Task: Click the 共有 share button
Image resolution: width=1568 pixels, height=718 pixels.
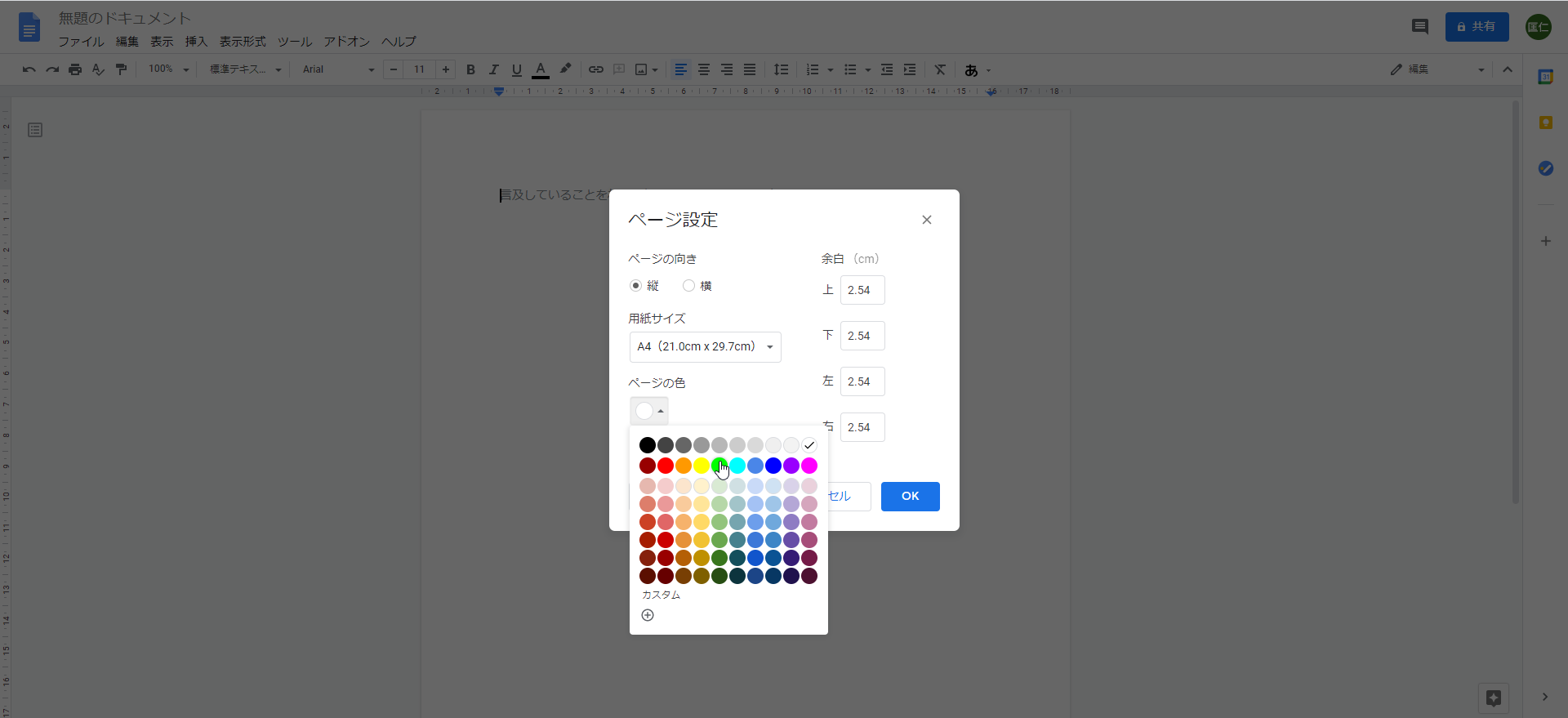Action: [1477, 27]
